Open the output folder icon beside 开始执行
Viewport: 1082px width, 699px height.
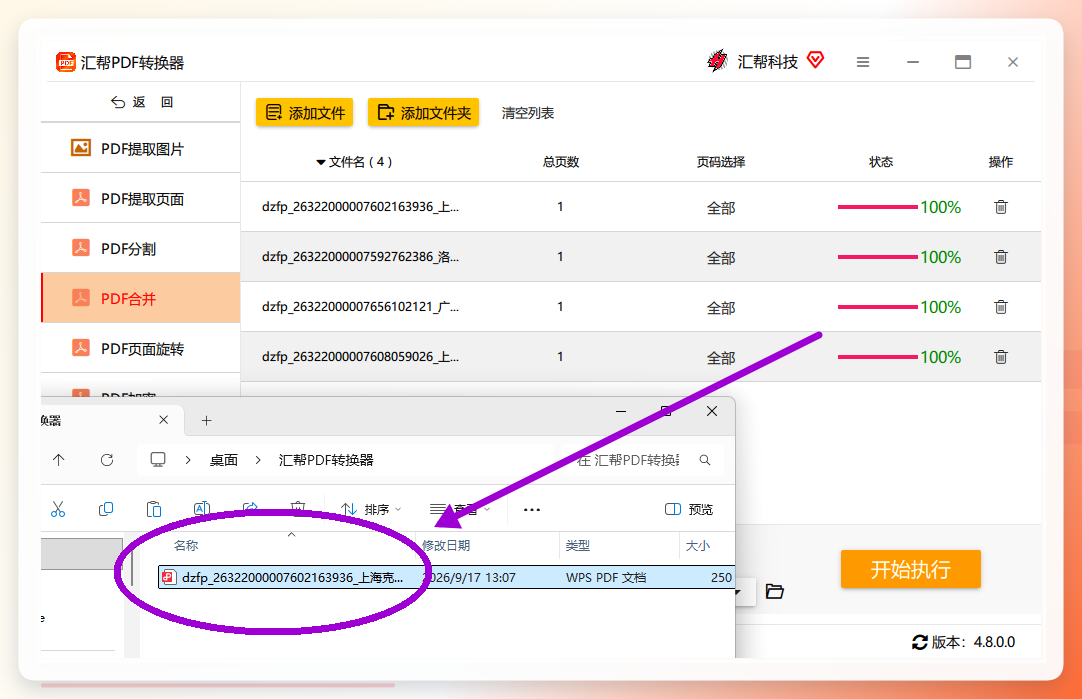click(x=775, y=591)
